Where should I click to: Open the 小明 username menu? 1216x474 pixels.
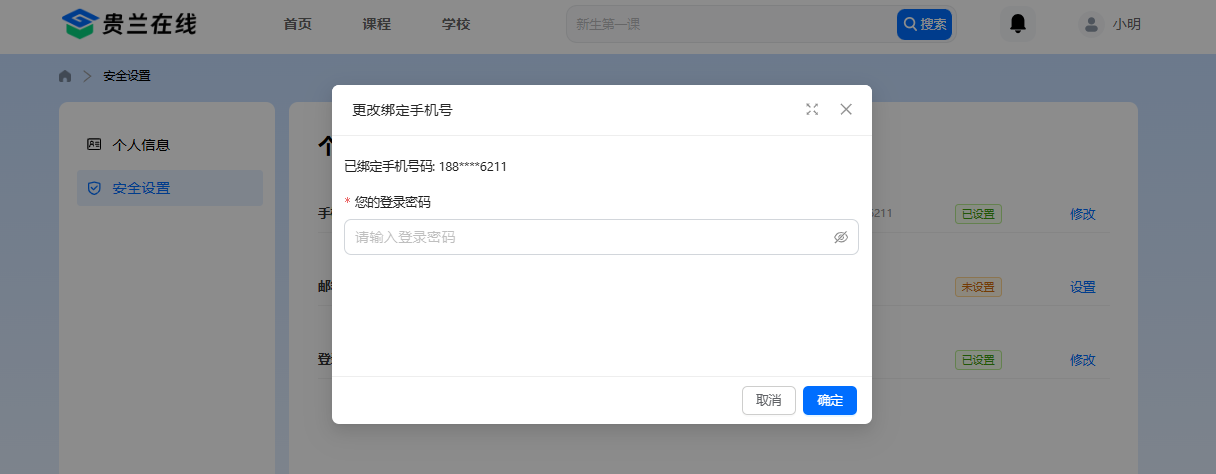point(1127,24)
